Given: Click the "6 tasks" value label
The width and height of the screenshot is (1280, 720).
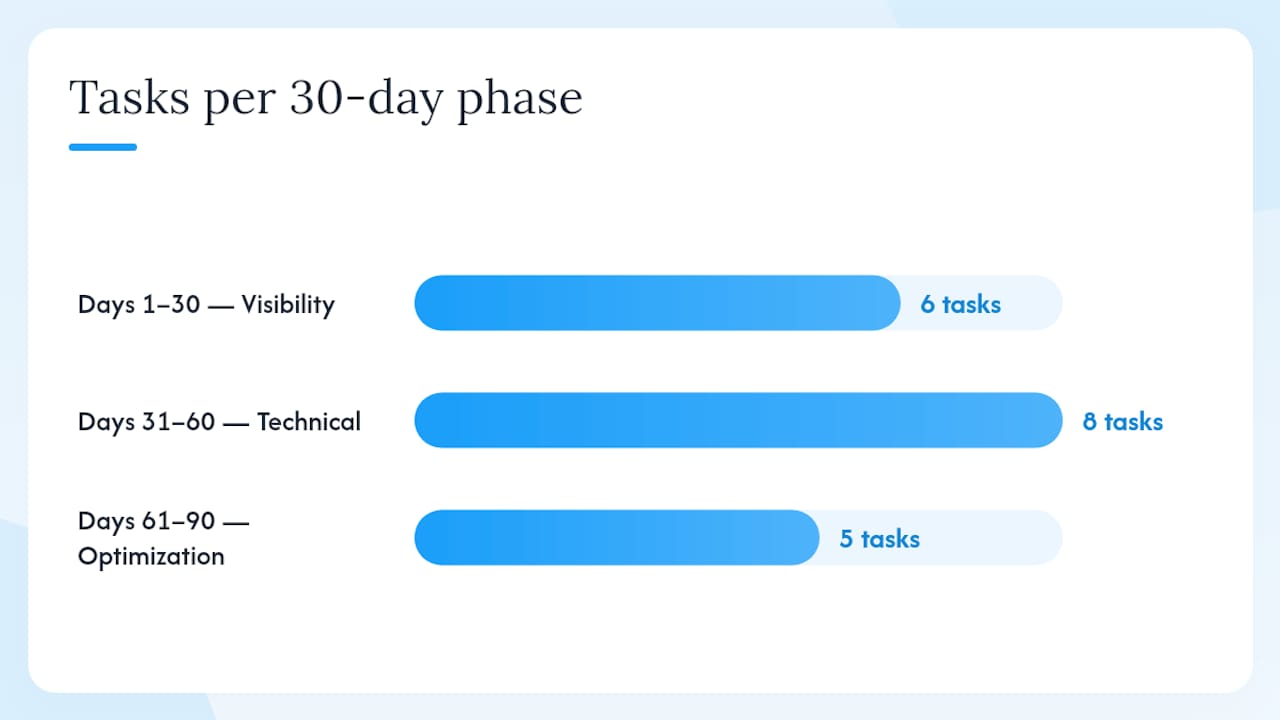Looking at the screenshot, I should click(960, 304).
